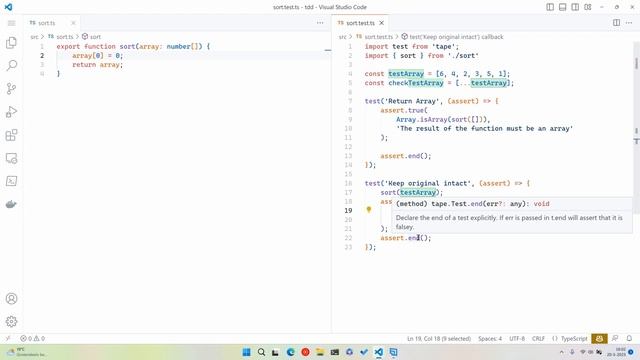
Task: Toggle the secondary side bar layout button
Action: pos(575,7)
